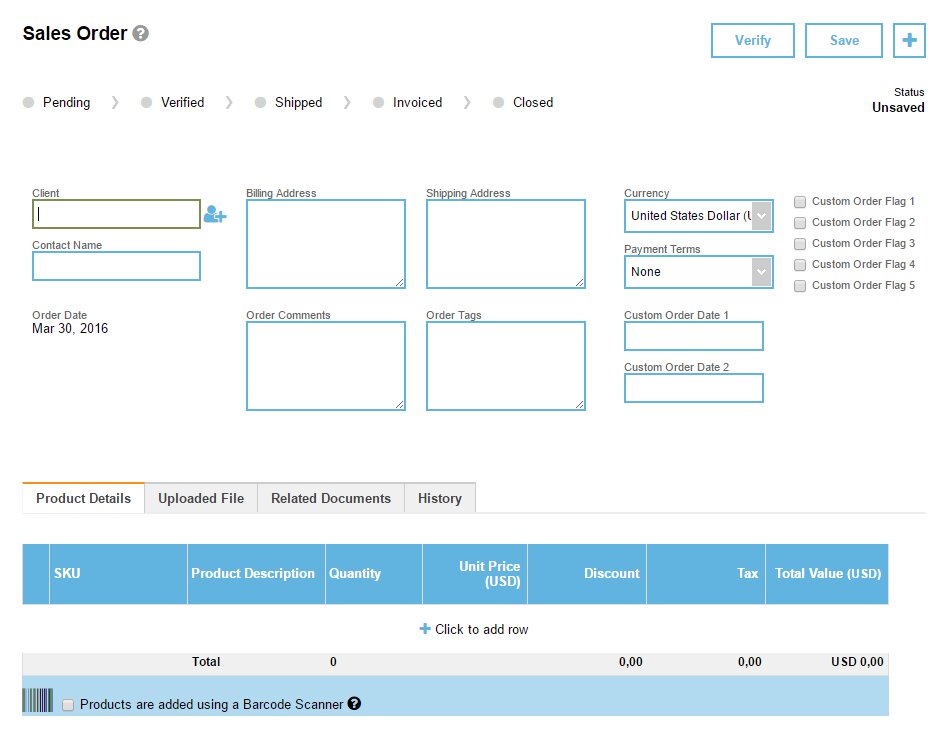951x752 pixels.
Task: Click inside the Billing Address text area
Action: coord(326,244)
